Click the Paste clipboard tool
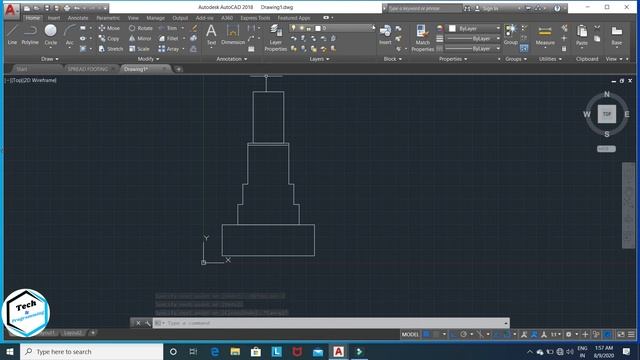Viewport: 640px width, 360px height. (582, 35)
